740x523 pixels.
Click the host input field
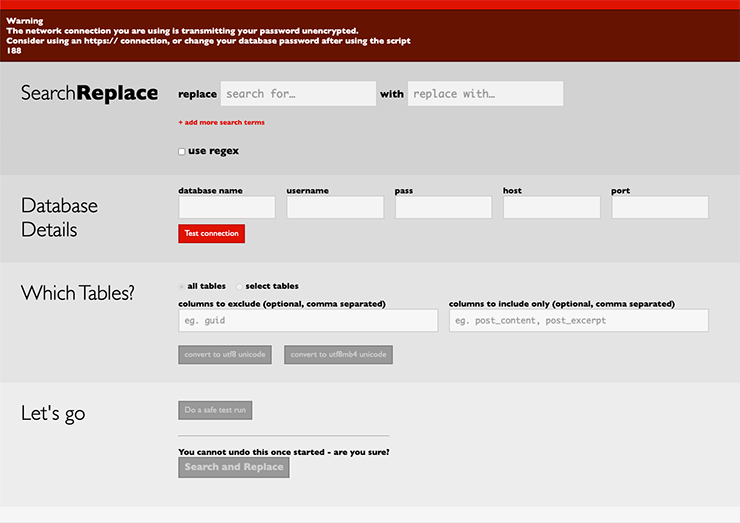click(551, 207)
